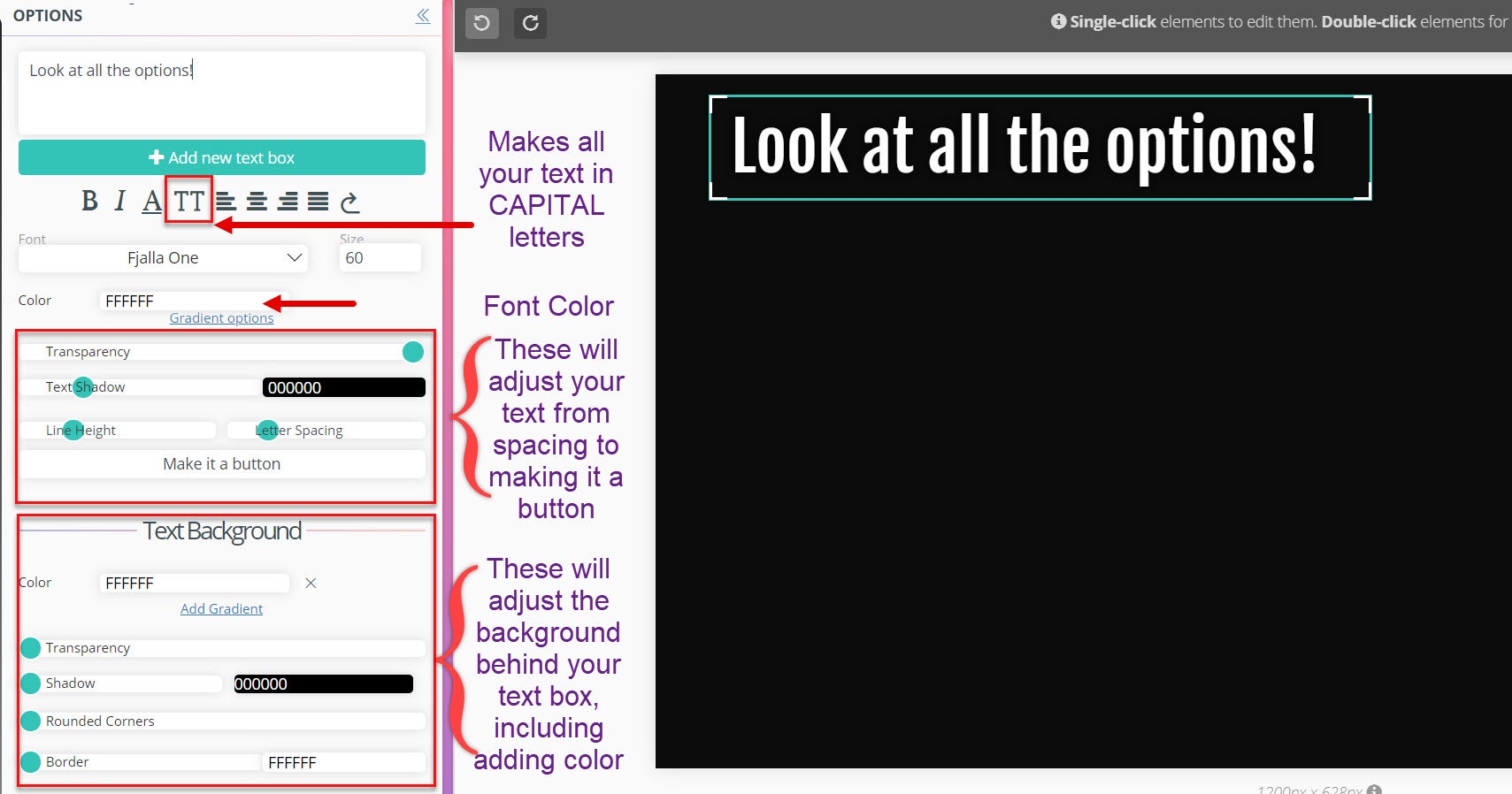The width and height of the screenshot is (1512, 794).
Task: Justify the text alignment
Action: [318, 202]
